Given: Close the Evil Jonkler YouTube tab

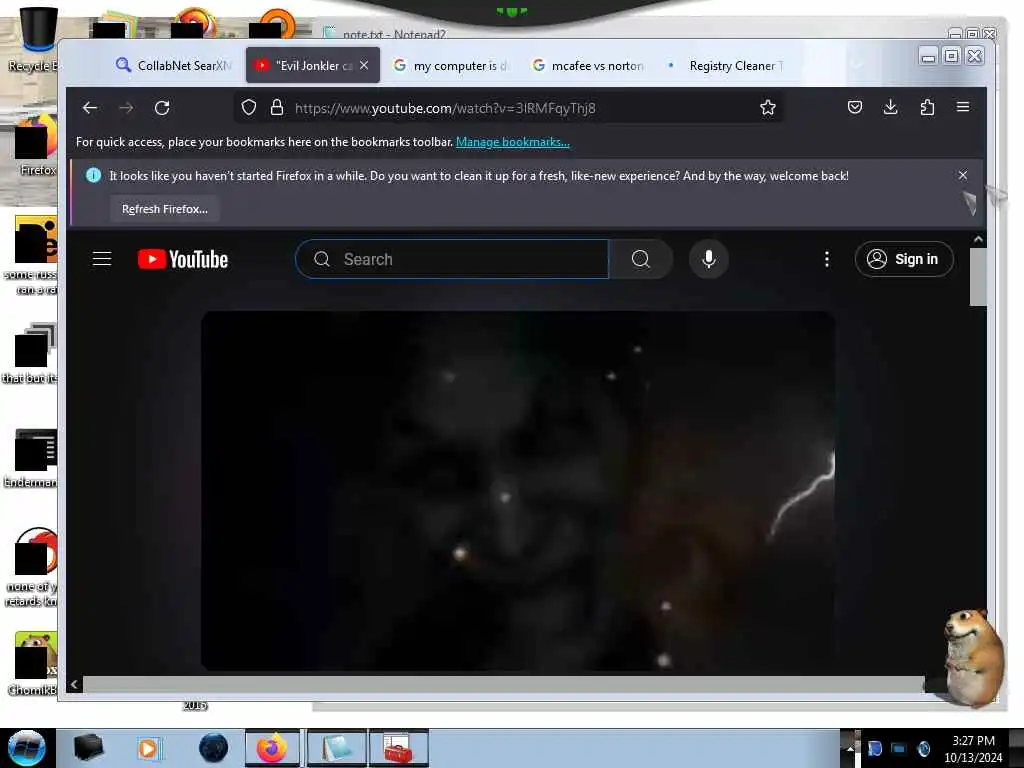Looking at the screenshot, I should click(x=364, y=65).
